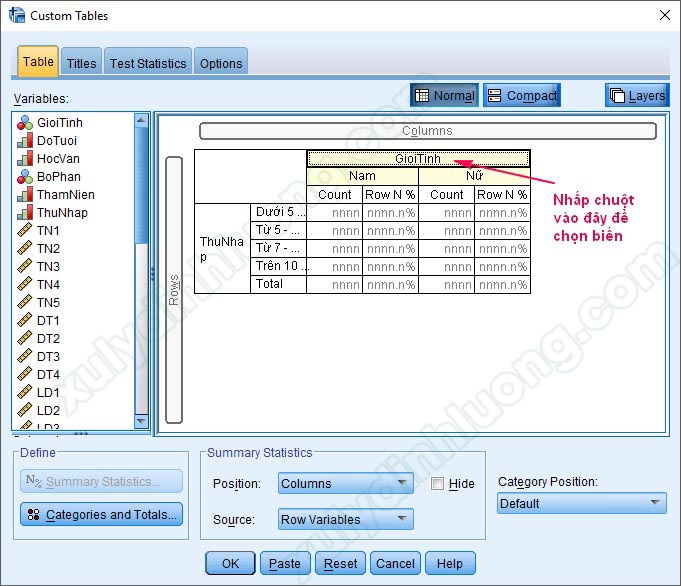
Task: Click the DT2 scale ruler icon
Action: tap(25, 338)
